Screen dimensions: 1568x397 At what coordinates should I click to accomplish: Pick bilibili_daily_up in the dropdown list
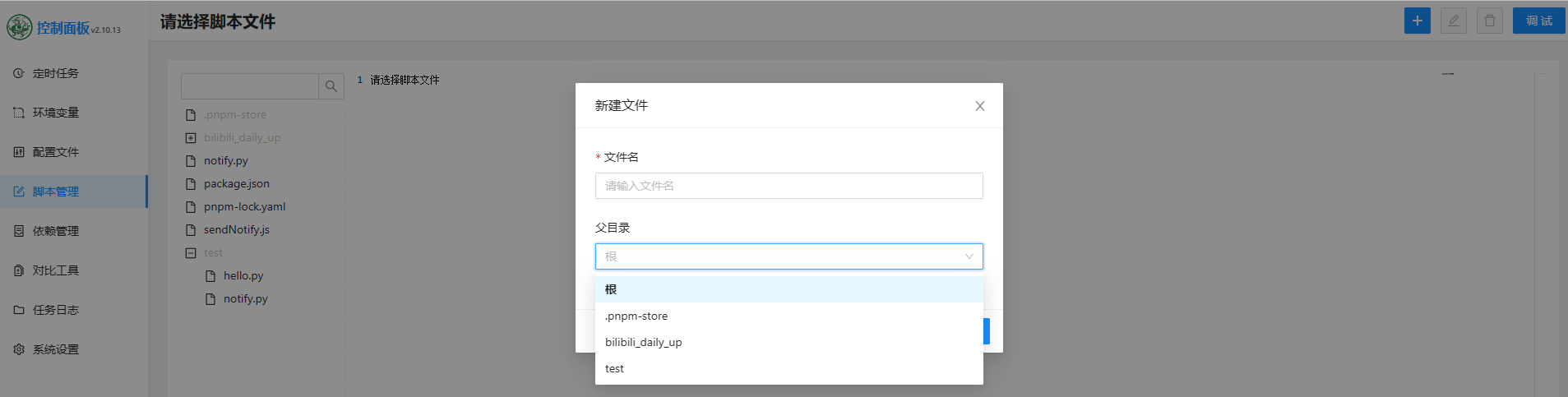(643, 342)
